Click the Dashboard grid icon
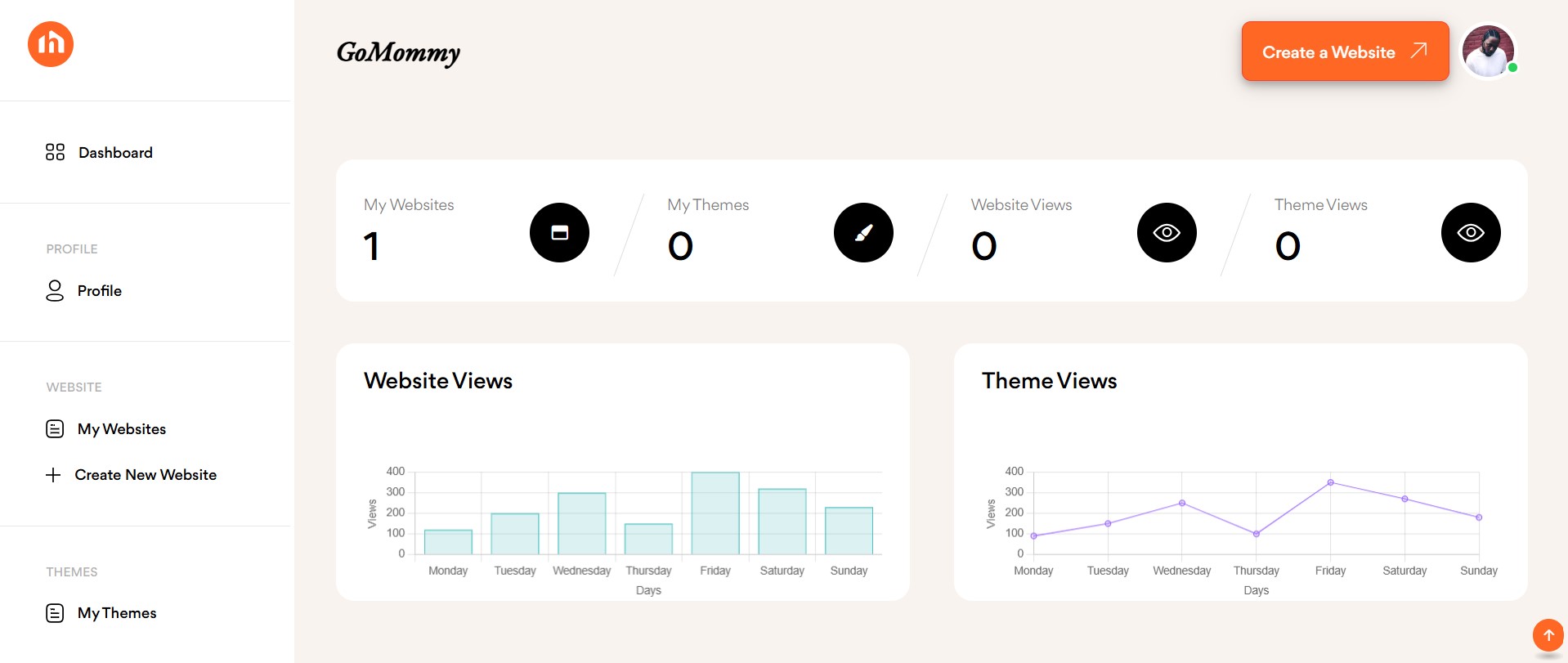This screenshot has width=1568, height=663. [x=55, y=152]
